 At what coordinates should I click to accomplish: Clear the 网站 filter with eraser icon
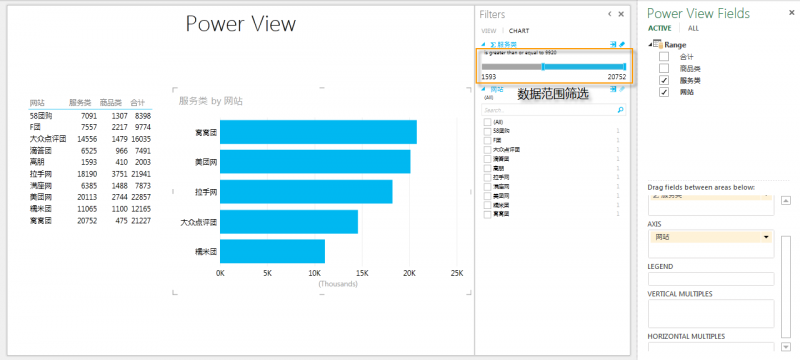pos(621,89)
